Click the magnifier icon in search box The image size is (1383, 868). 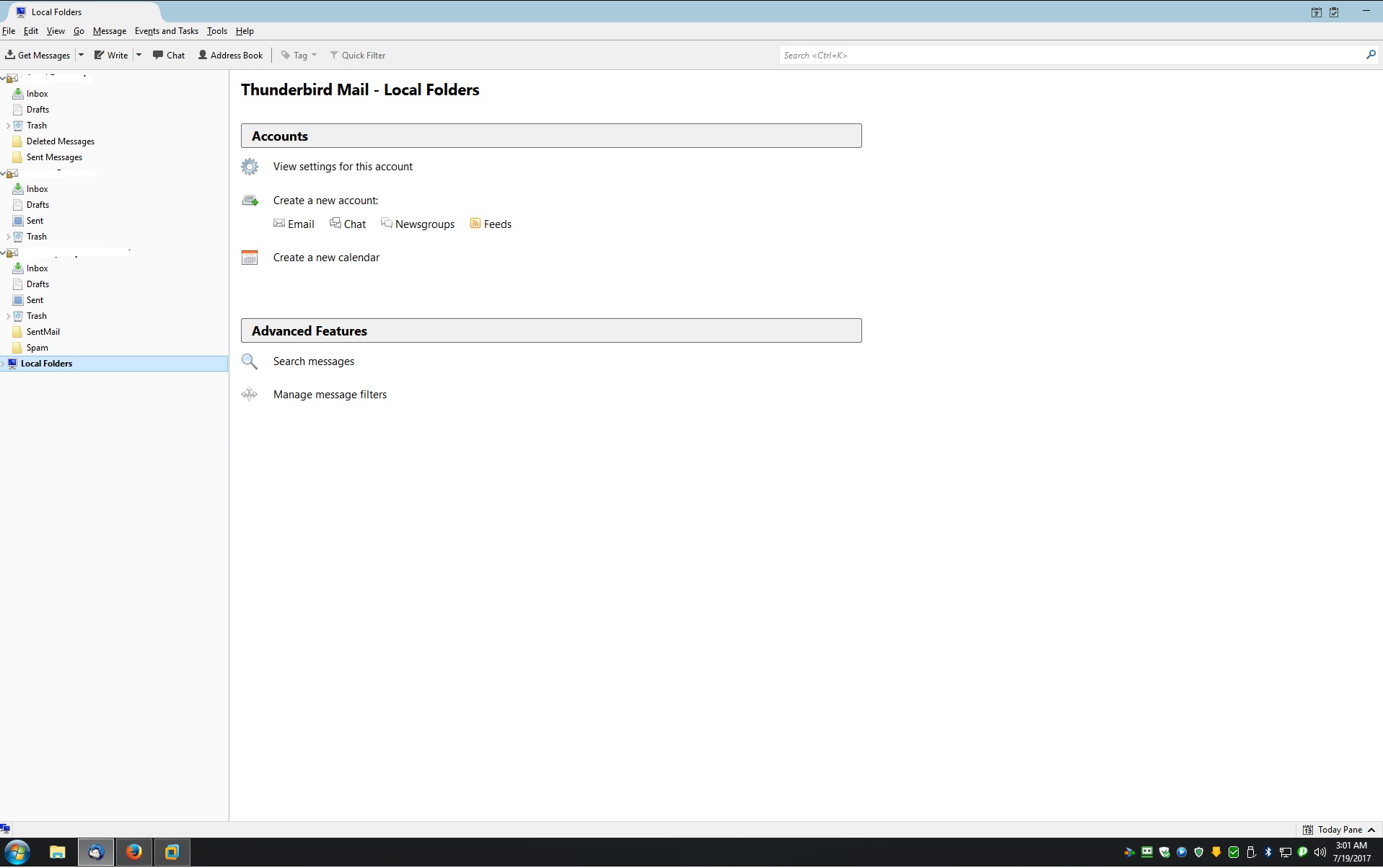tap(1371, 55)
